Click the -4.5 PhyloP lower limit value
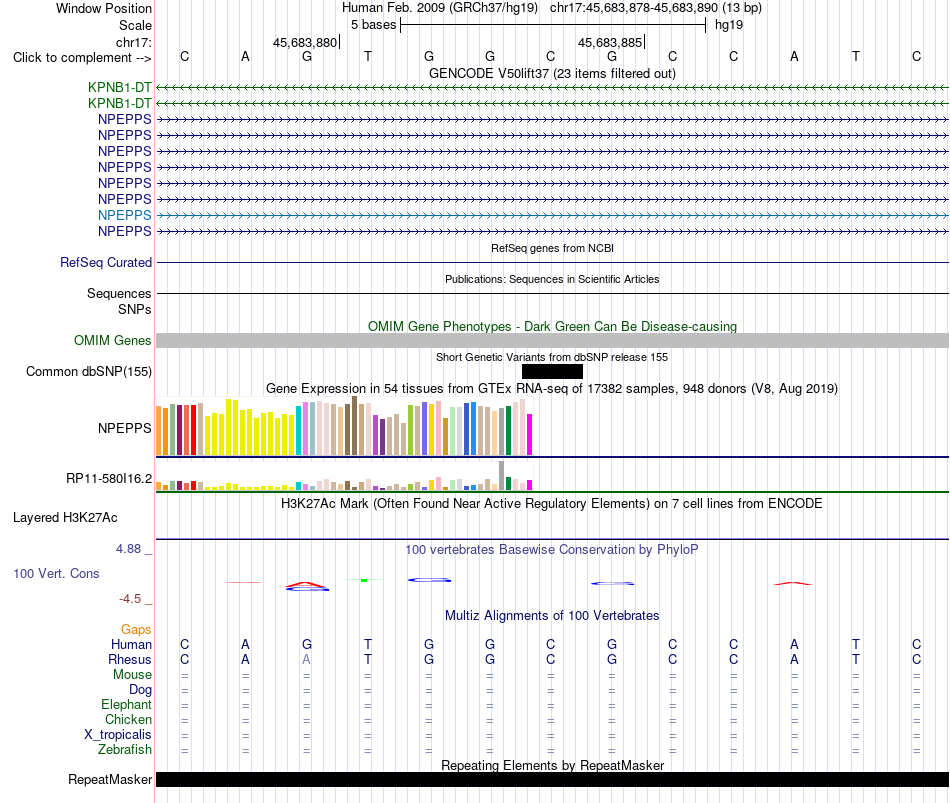Screen dimensions: 950x803 (x=130, y=599)
